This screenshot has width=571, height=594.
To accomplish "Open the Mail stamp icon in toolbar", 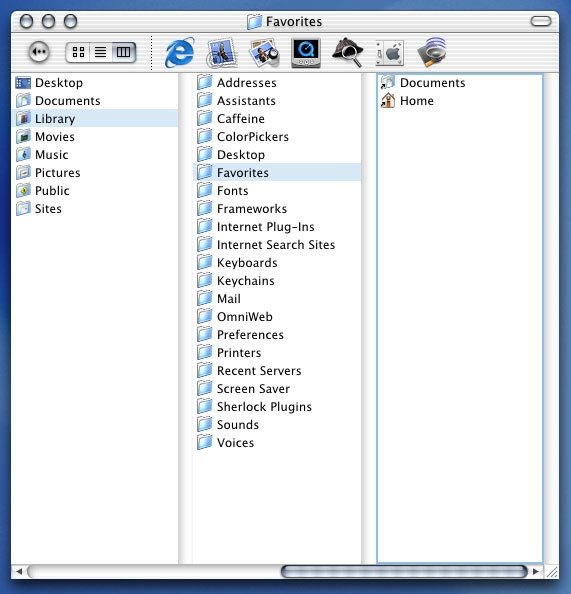I will (222, 53).
